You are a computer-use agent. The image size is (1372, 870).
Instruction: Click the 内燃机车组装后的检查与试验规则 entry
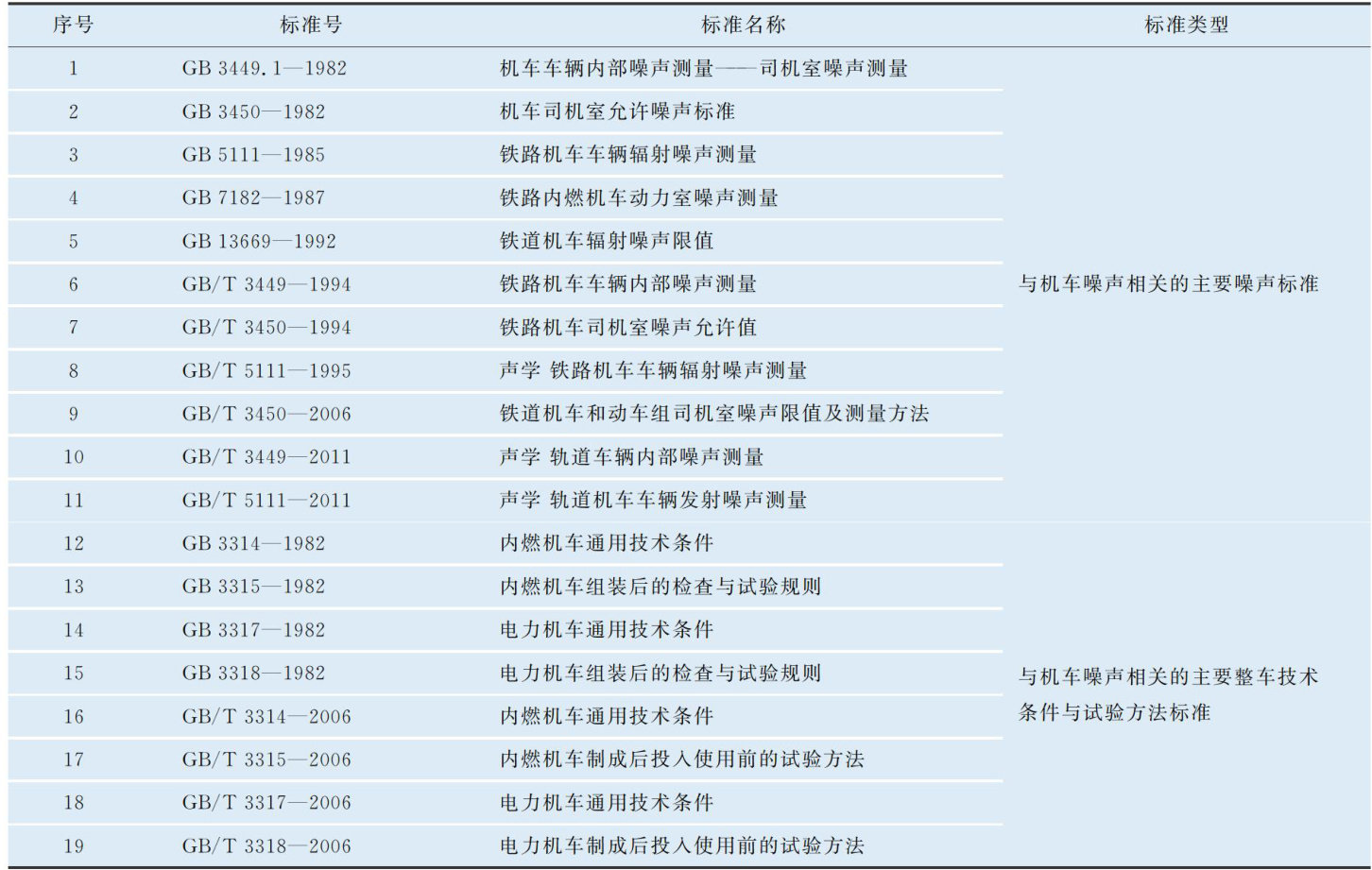coord(660,587)
